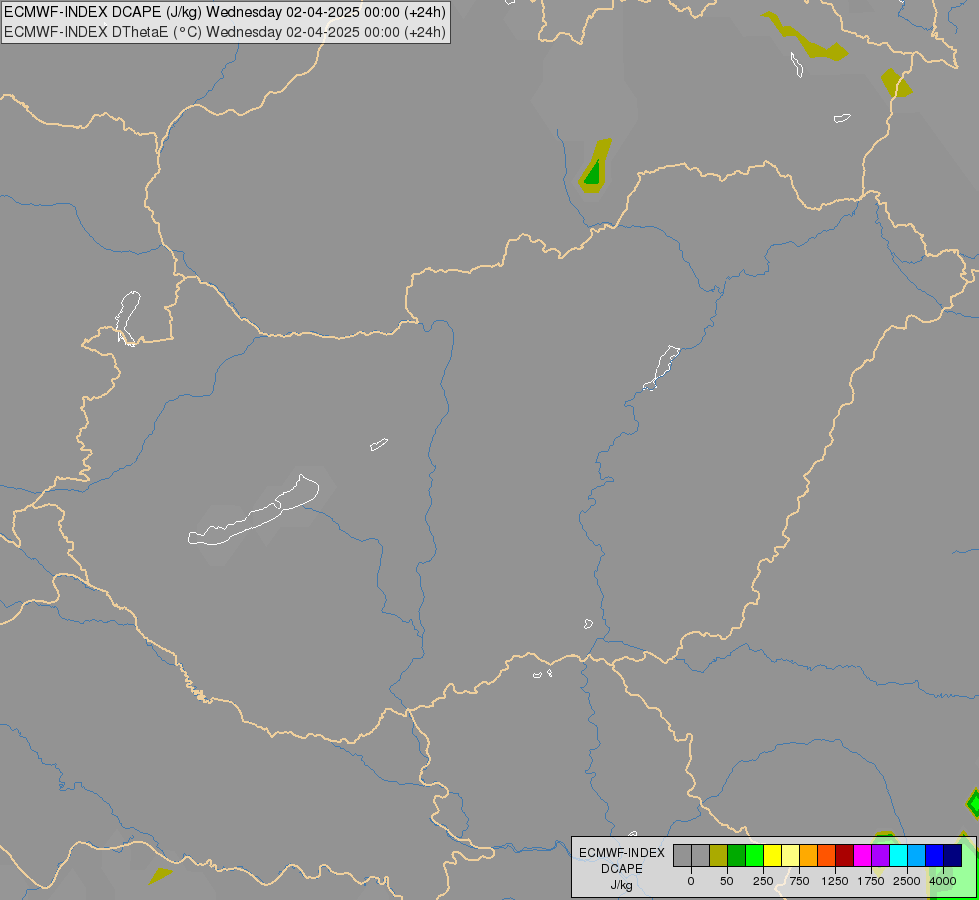Click the legend tick label '1750'

(870, 881)
